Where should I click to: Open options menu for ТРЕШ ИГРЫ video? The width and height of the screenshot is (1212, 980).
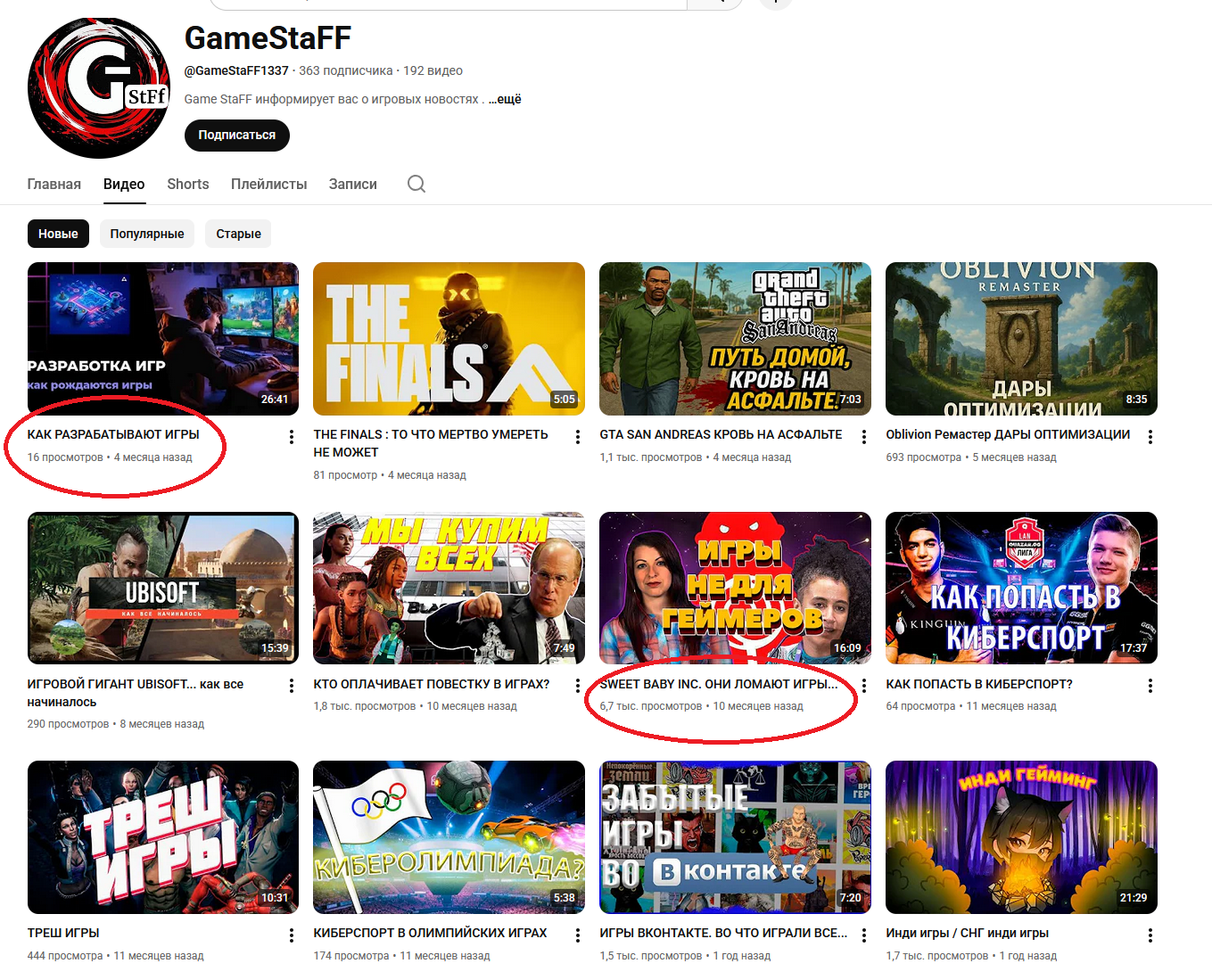coord(291,935)
